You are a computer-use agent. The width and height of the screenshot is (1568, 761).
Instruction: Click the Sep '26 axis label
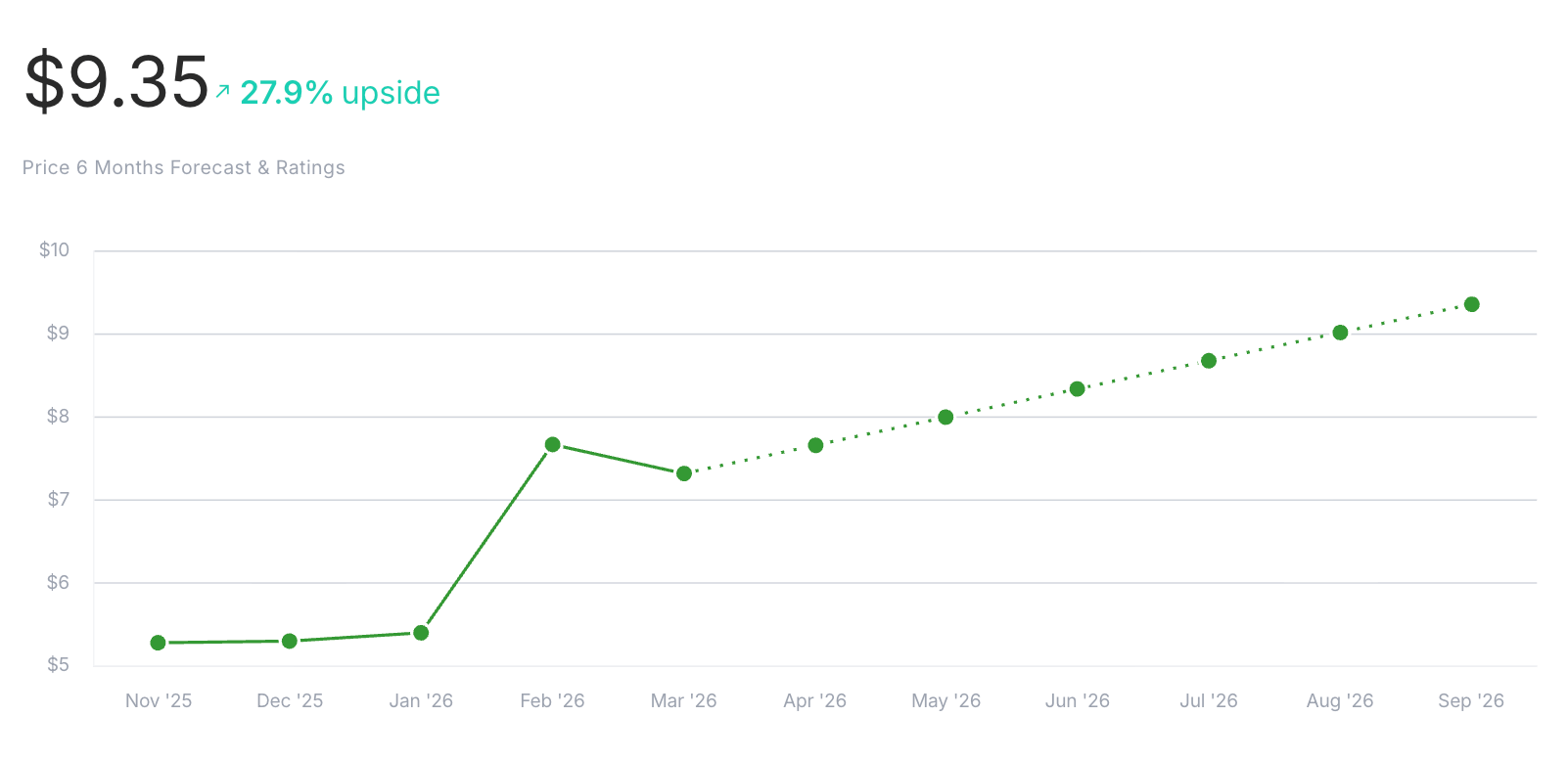[x=1470, y=700]
